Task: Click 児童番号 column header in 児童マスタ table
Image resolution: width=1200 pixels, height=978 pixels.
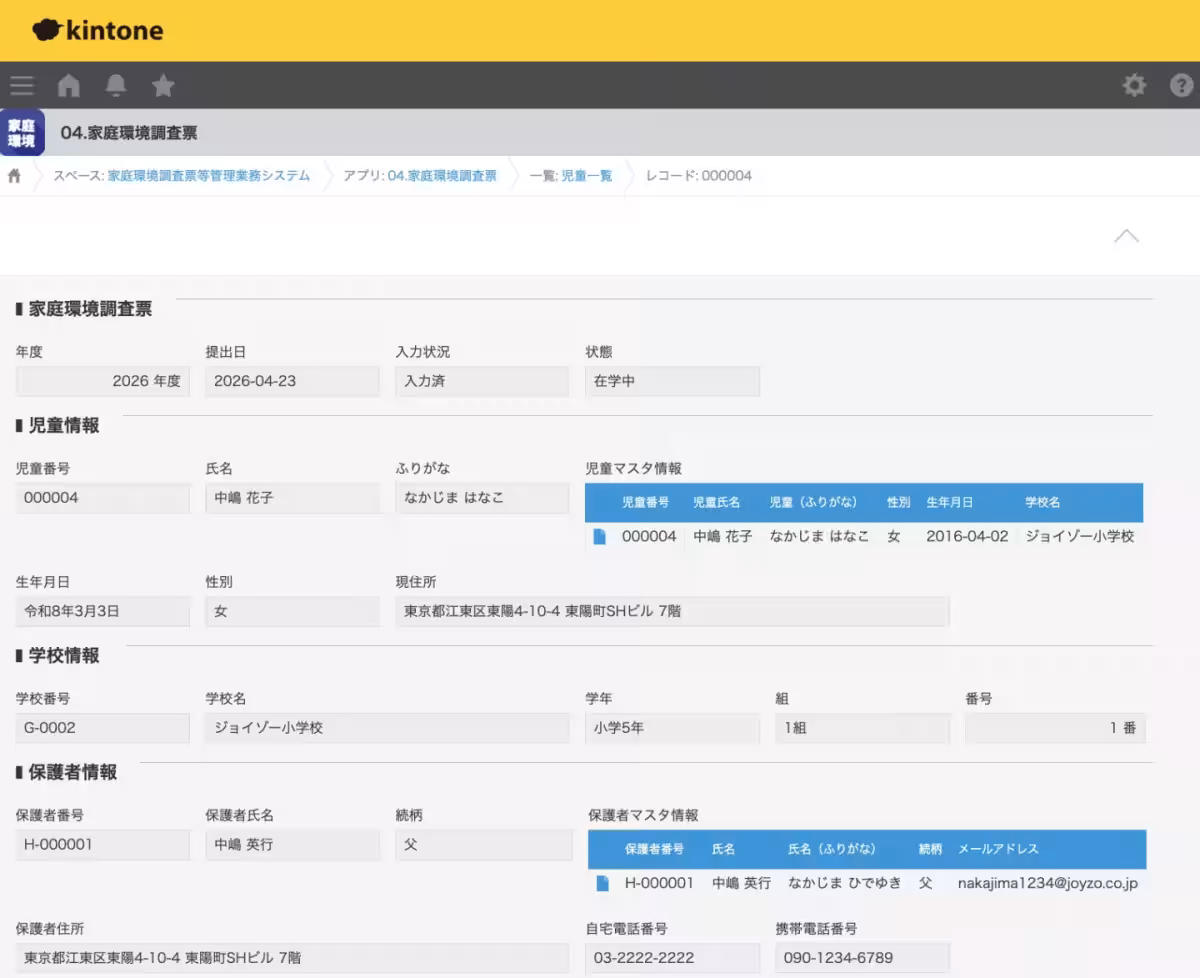Action: [x=646, y=503]
